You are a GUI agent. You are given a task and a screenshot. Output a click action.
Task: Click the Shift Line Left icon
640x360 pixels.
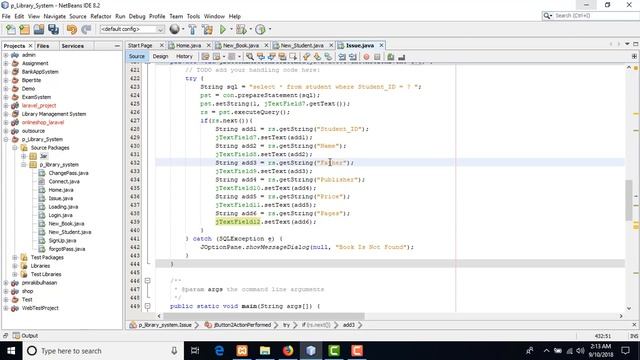tap(342, 57)
